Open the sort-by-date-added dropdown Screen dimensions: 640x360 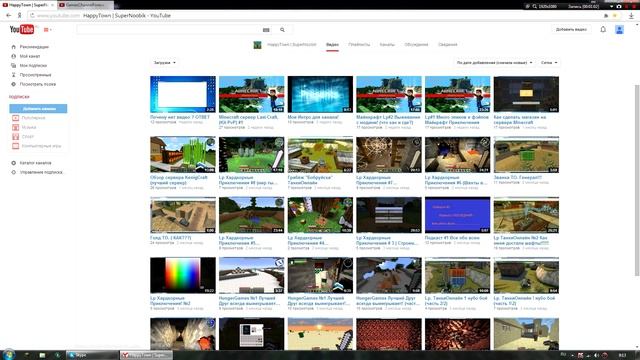click(x=494, y=63)
